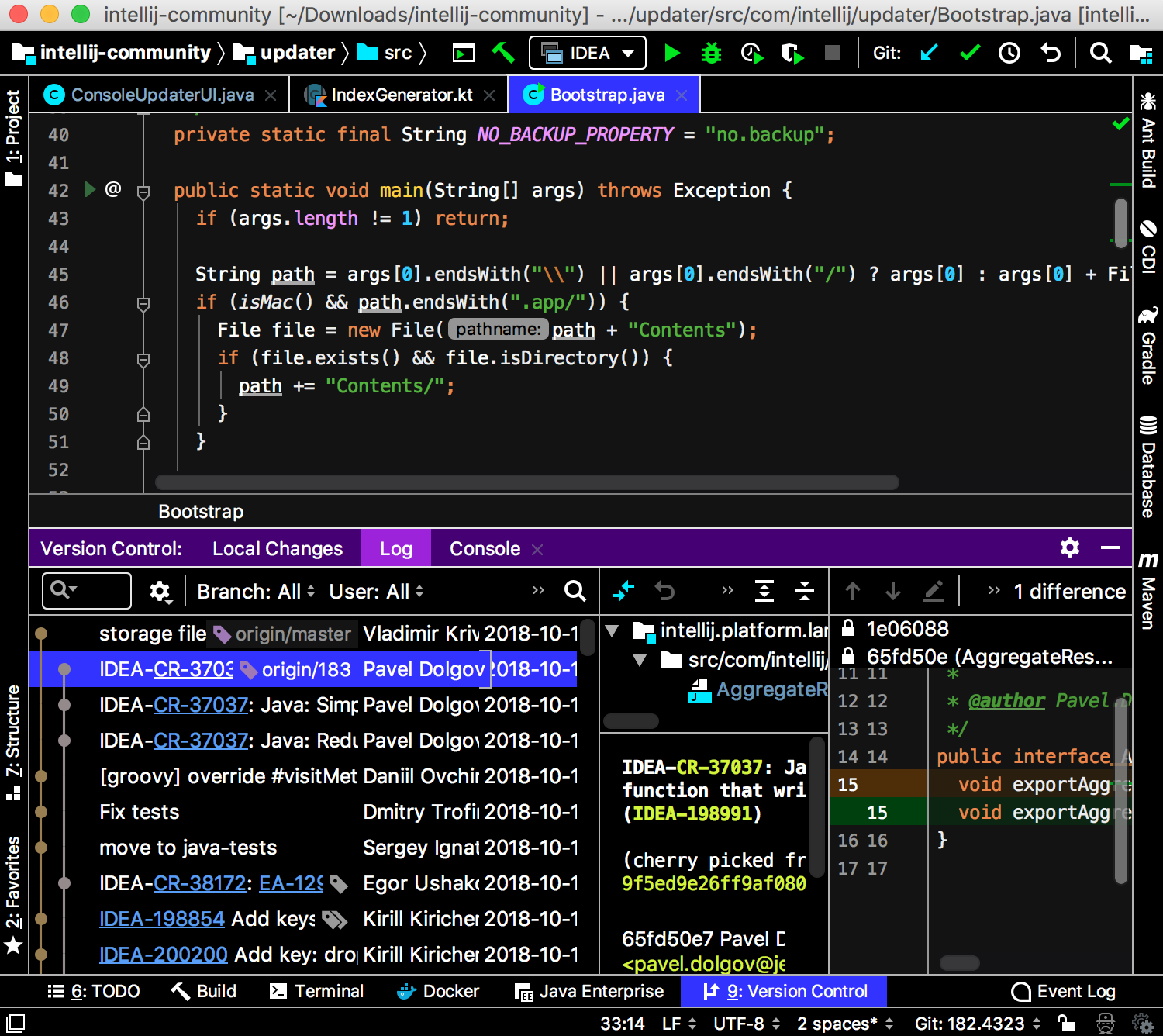The height and width of the screenshot is (1036, 1163).
Task: Open the Console tab in Version Control
Action: click(485, 548)
